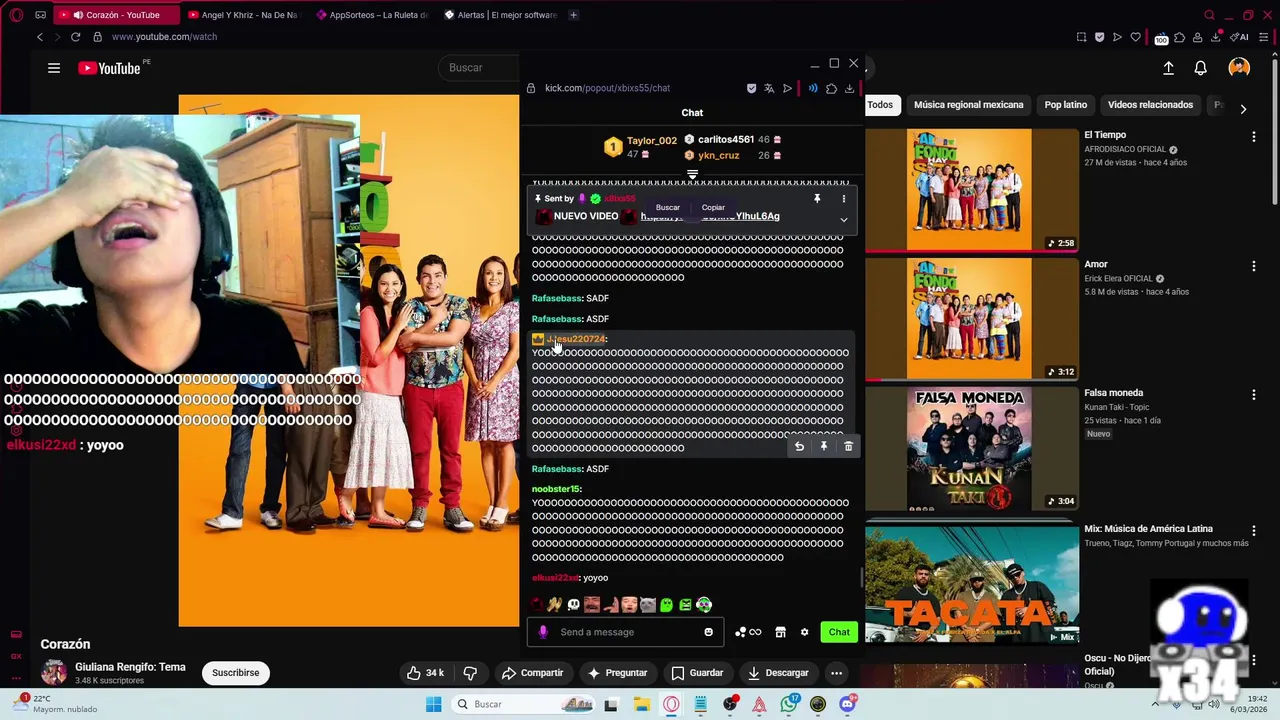Screen dimensions: 1280x720
Task: Reload the YouTube page
Action: [75, 37]
